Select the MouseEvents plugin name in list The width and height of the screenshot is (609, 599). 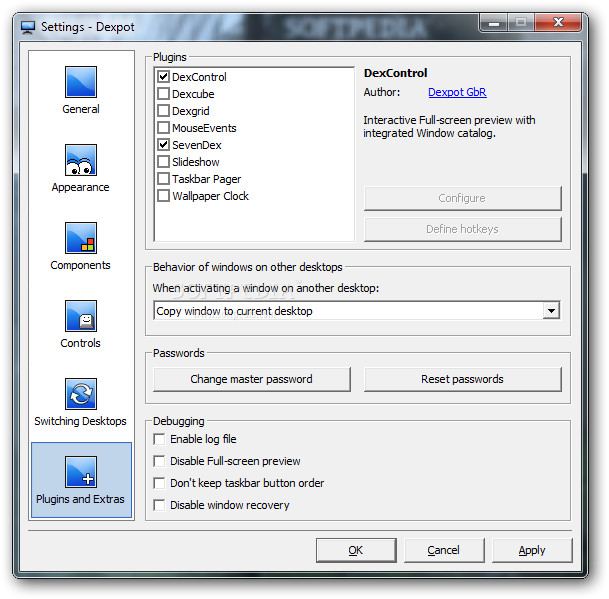coord(204,128)
